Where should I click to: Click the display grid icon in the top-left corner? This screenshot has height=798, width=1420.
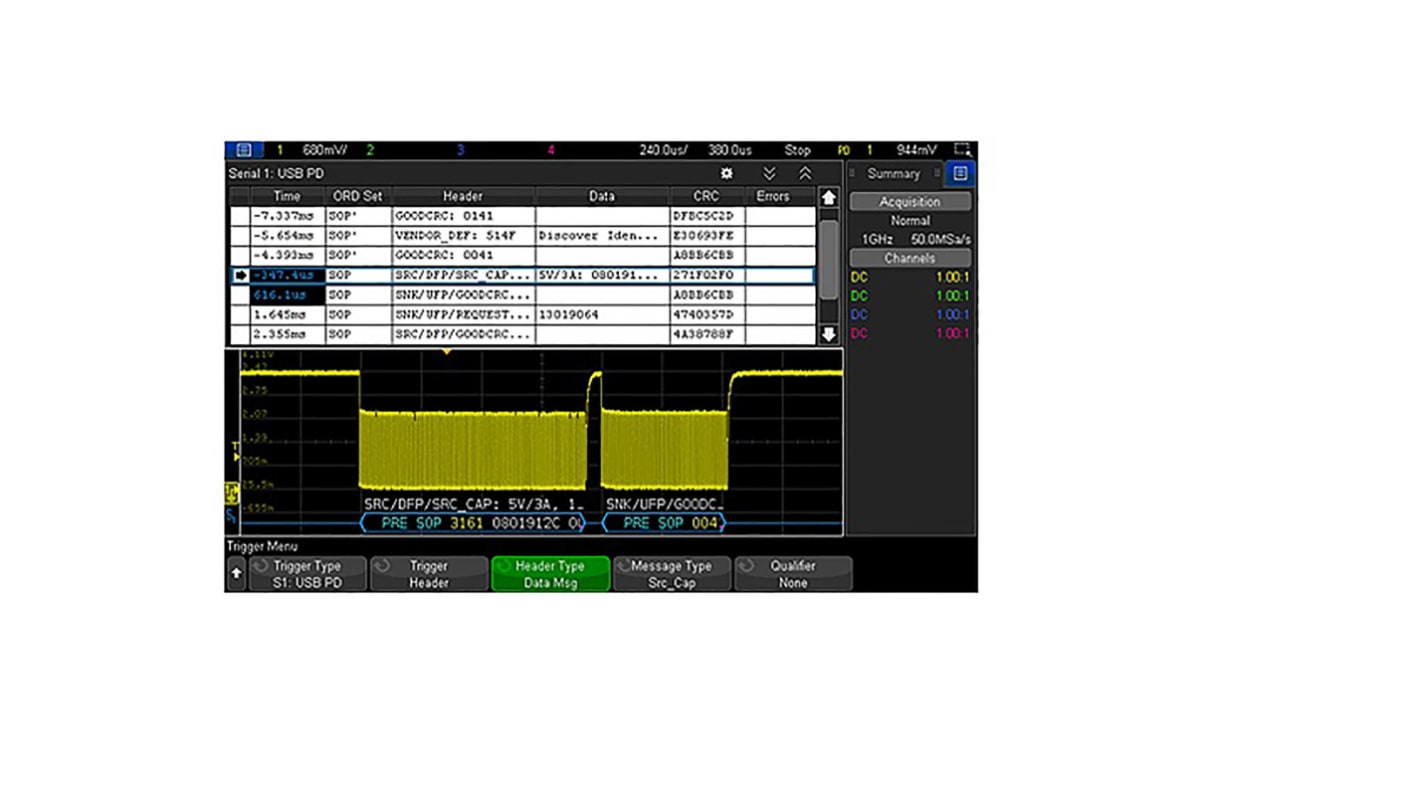pos(244,149)
